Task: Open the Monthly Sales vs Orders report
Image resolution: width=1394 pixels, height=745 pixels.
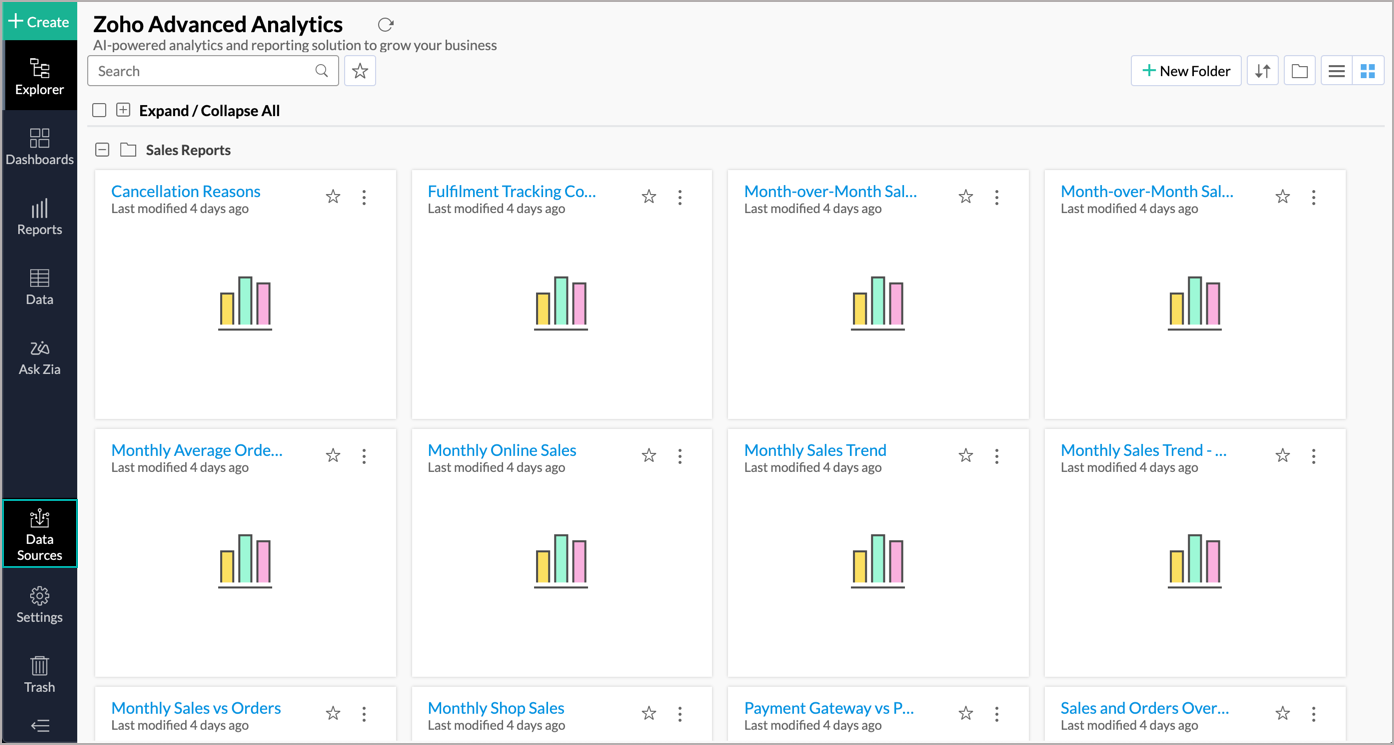Action: point(196,708)
